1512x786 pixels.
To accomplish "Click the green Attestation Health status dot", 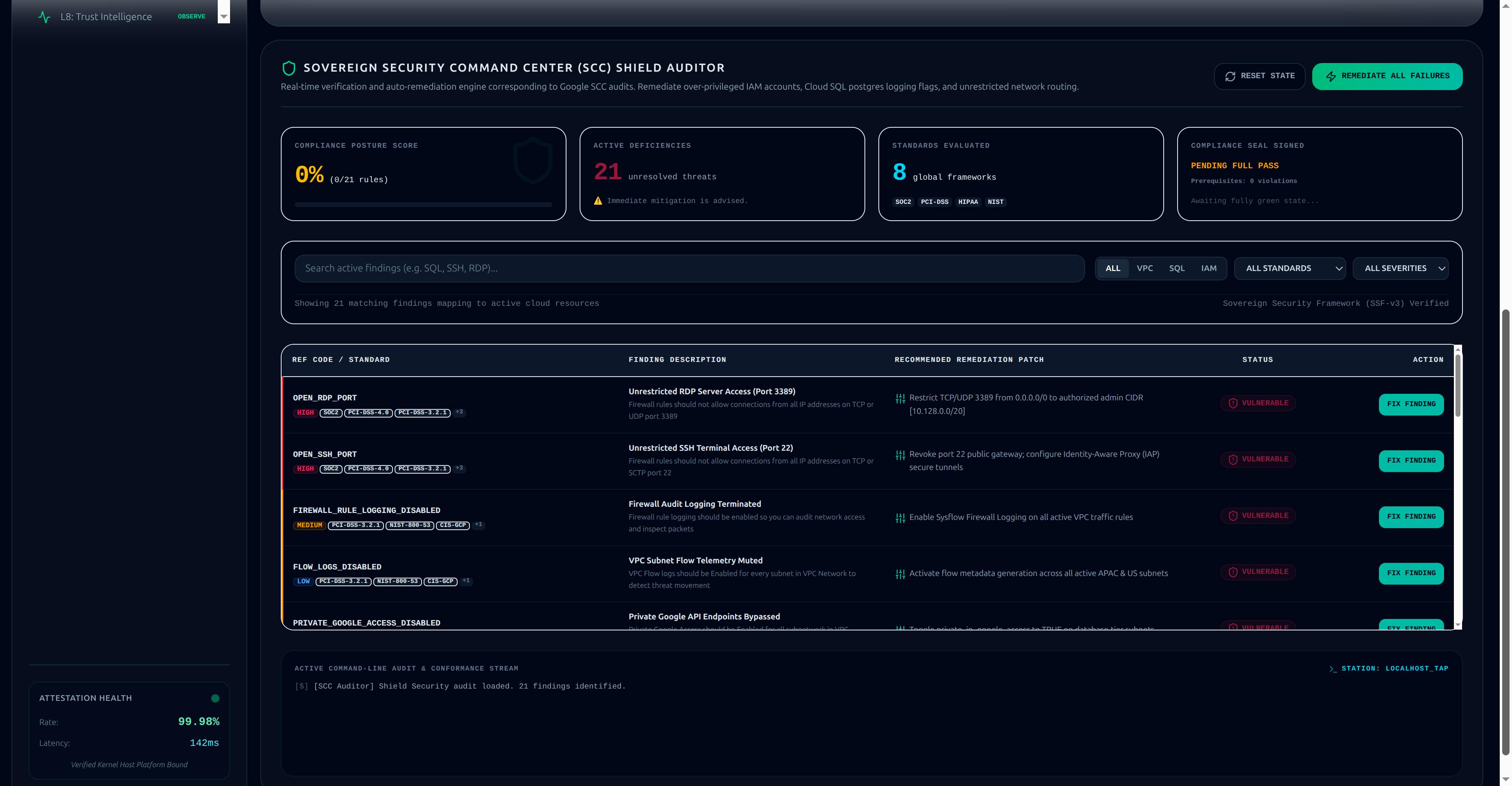I will coord(215,698).
